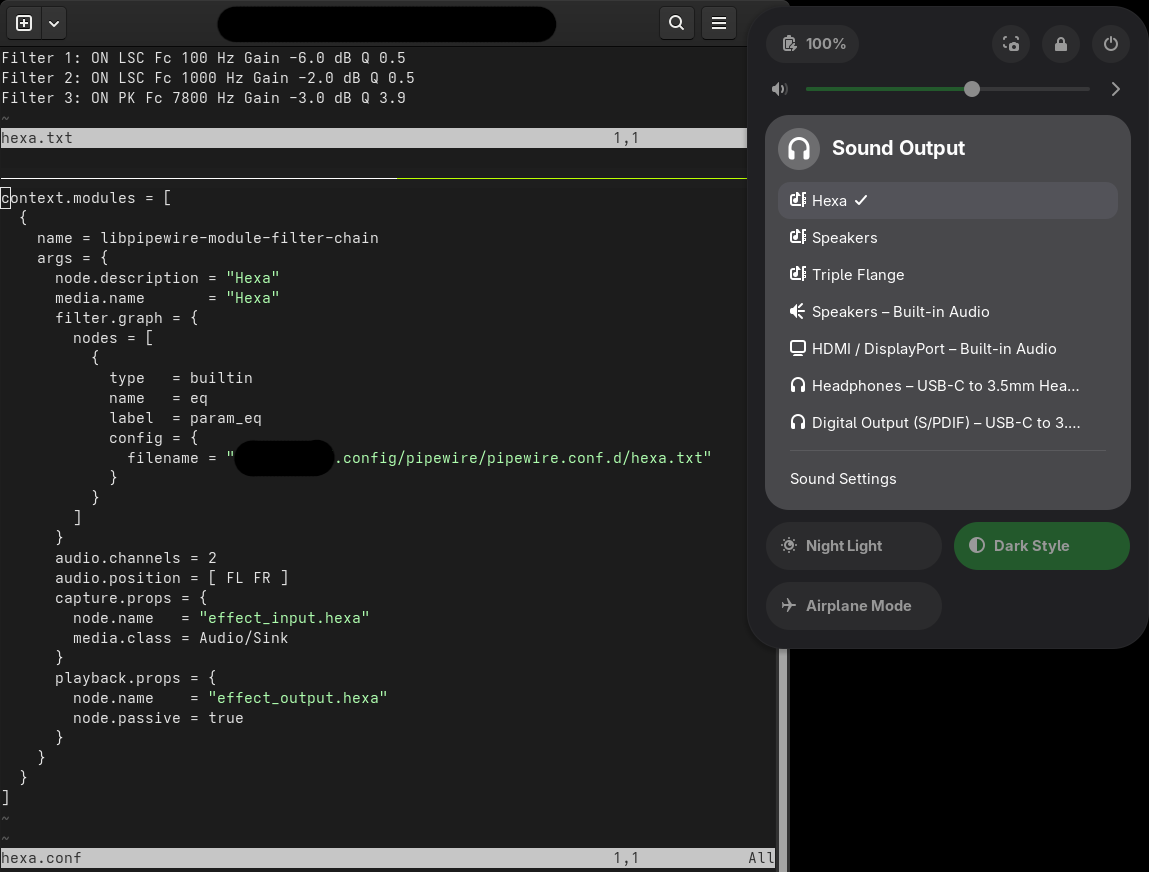The image size is (1149, 872).
Task: Toggle Dark Style
Action: (x=1041, y=546)
